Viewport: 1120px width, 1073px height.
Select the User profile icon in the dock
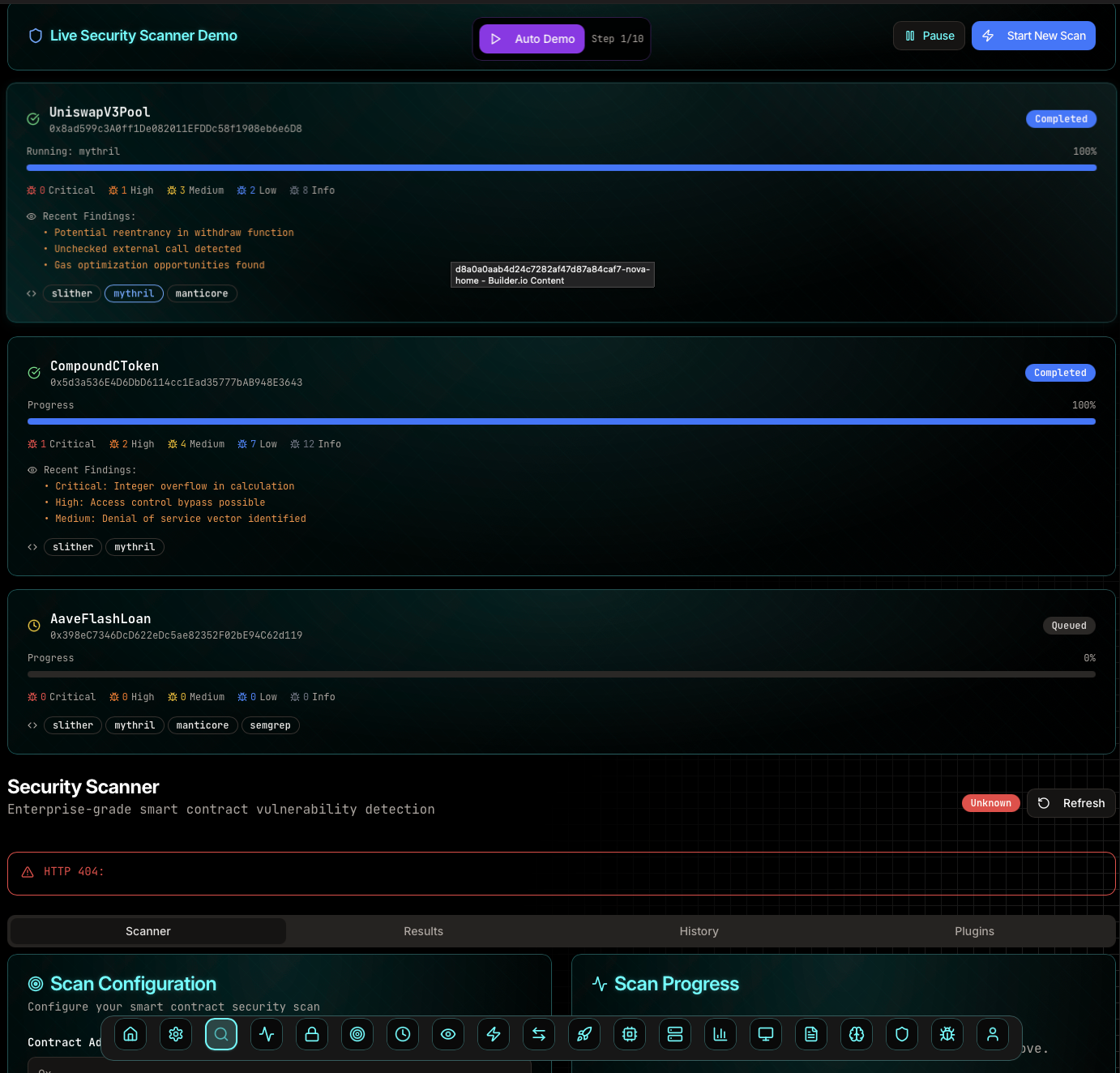point(993,1034)
